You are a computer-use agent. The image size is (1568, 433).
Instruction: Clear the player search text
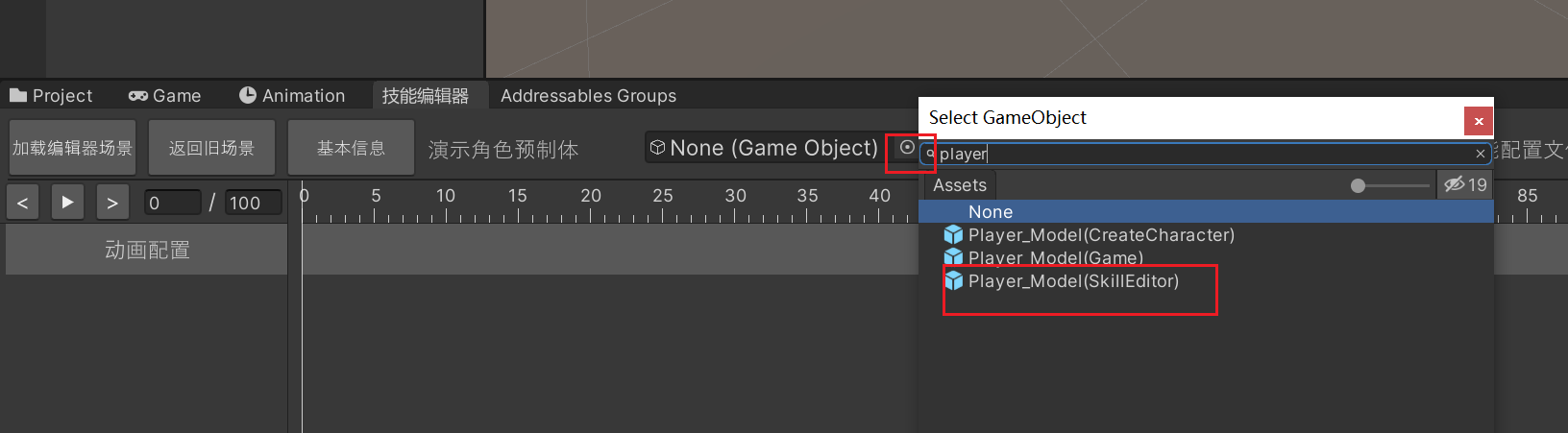tap(1481, 154)
